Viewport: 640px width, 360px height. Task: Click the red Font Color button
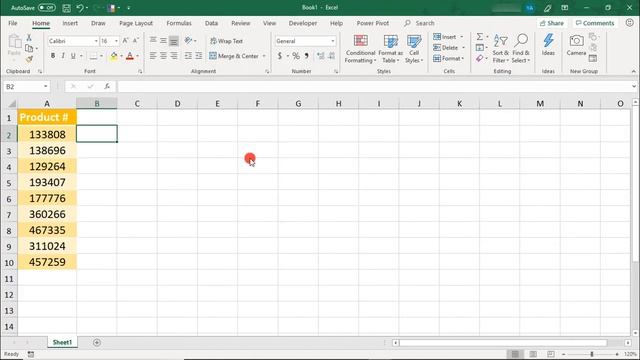pos(130,56)
